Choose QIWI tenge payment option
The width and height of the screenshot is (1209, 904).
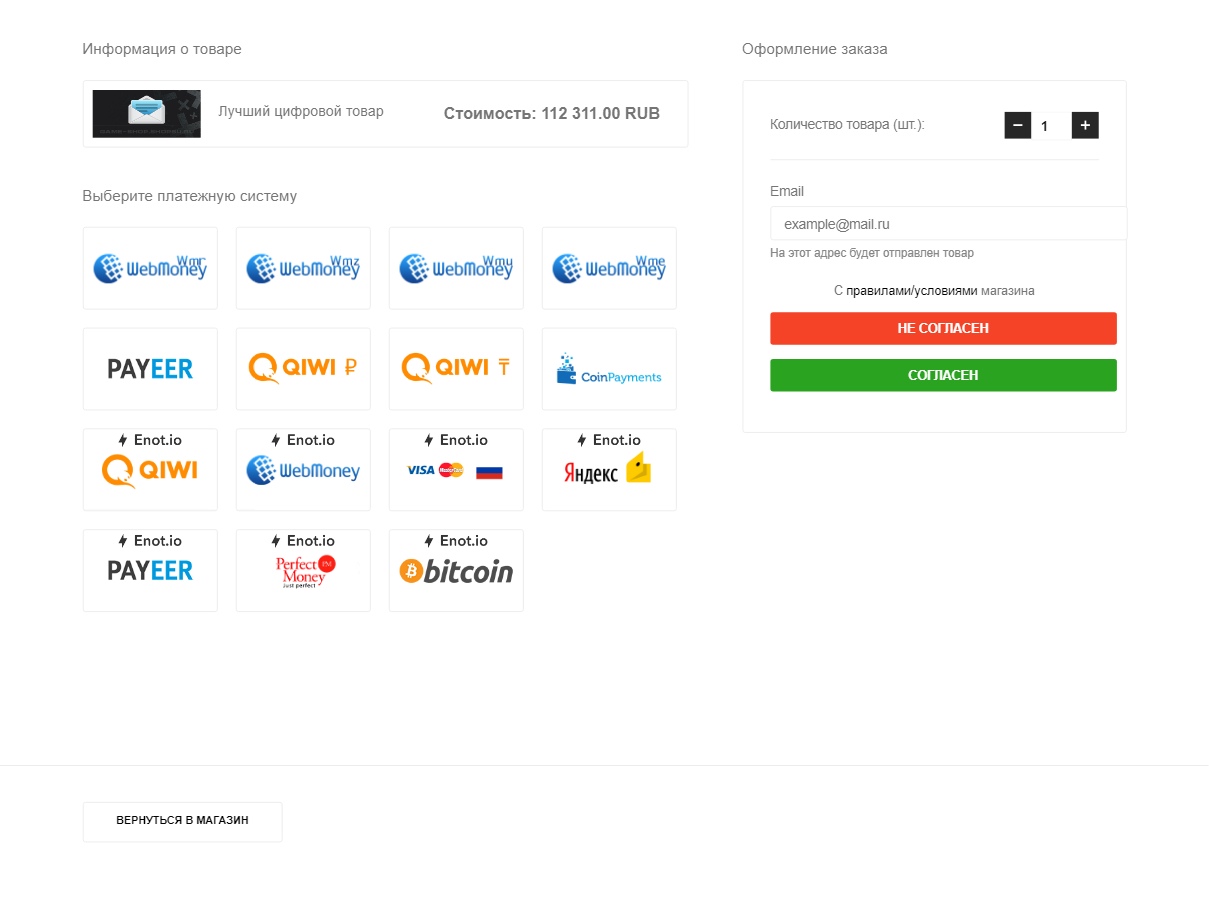click(x=456, y=369)
